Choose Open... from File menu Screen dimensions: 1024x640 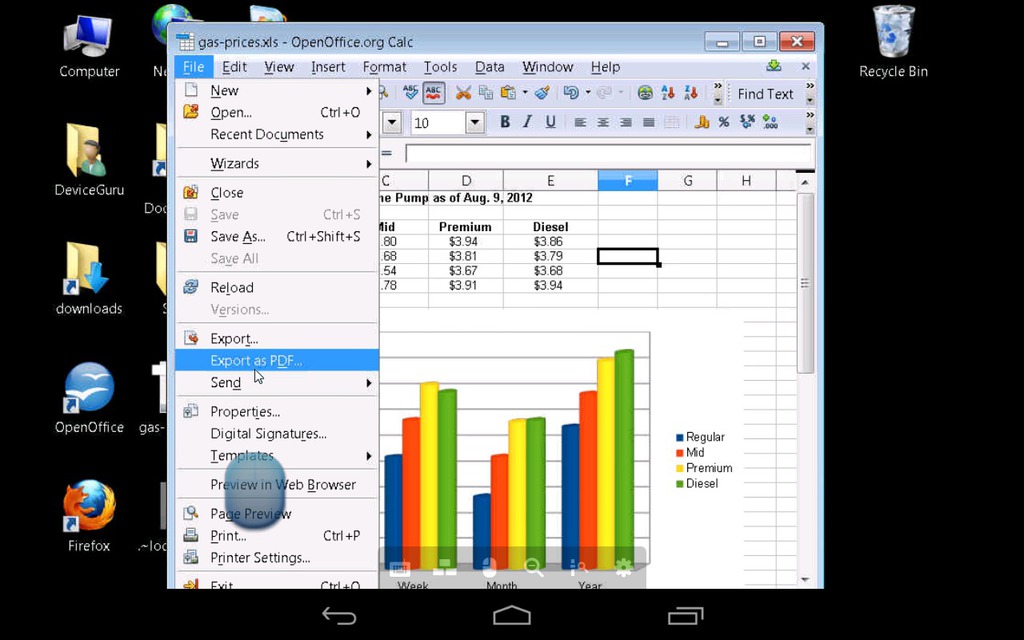tap(277, 112)
